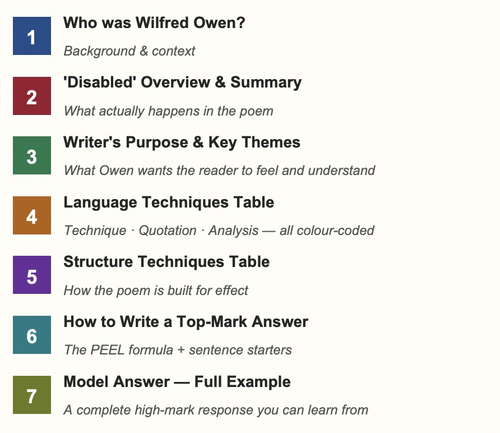500x433 pixels.
Task: Go to Writer's Purpose & Key Themes
Action: click(x=182, y=143)
